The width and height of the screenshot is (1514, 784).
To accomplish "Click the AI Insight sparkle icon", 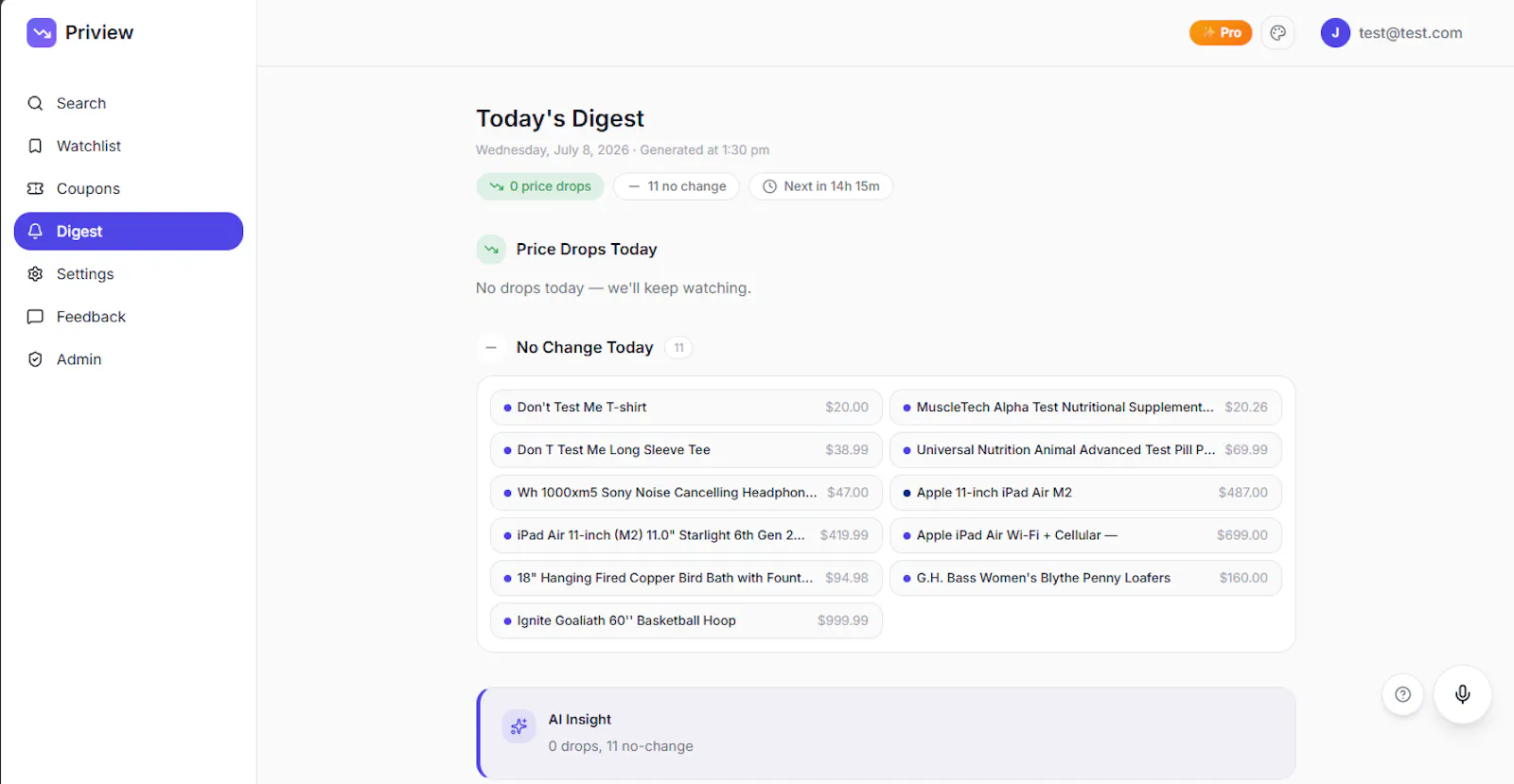I will pyautogui.click(x=519, y=726).
